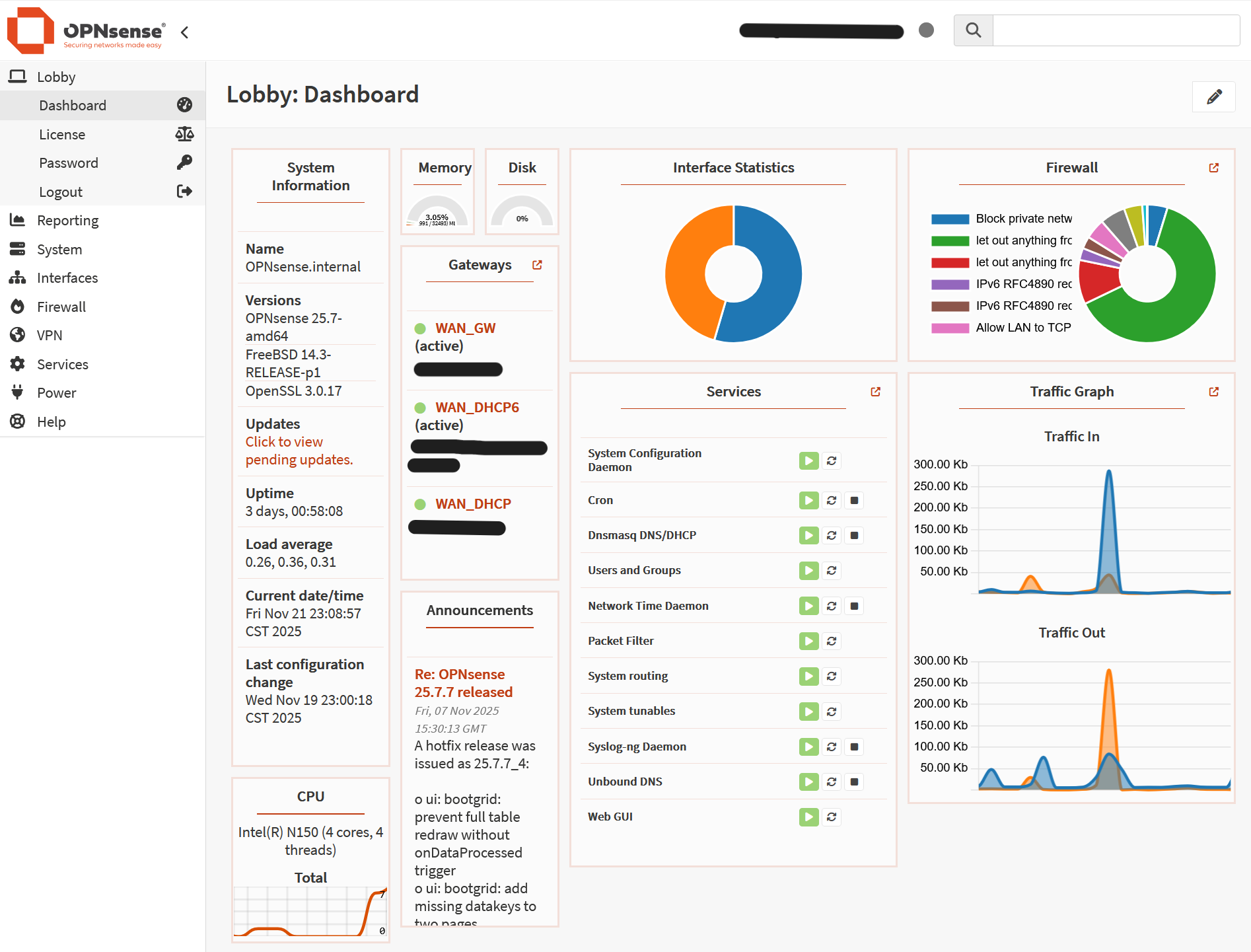
Task: Select the Password menu item
Action: click(69, 163)
